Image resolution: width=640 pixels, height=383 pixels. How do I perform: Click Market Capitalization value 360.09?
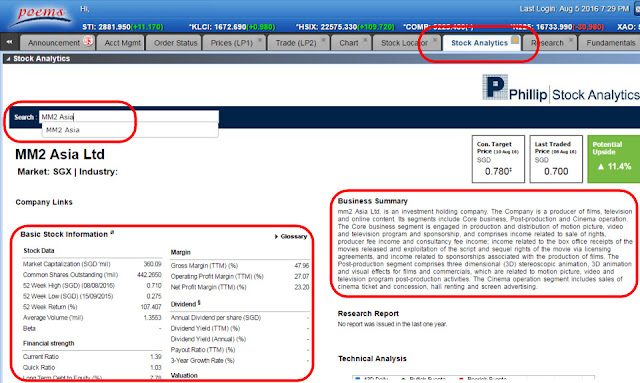pyautogui.click(x=152, y=264)
